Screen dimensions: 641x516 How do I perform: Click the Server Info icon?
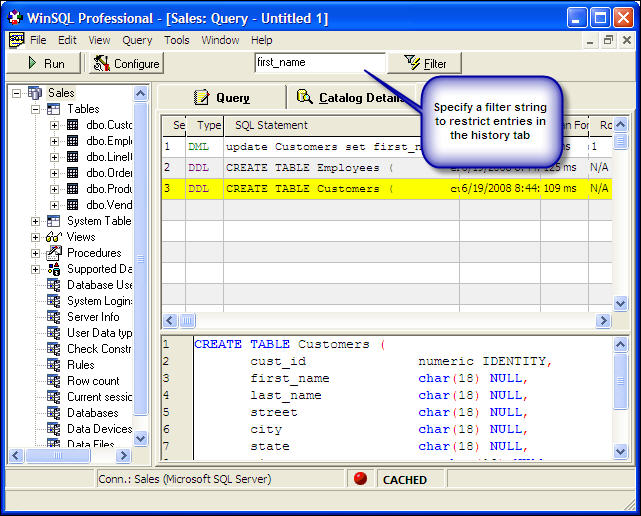click(x=54, y=316)
